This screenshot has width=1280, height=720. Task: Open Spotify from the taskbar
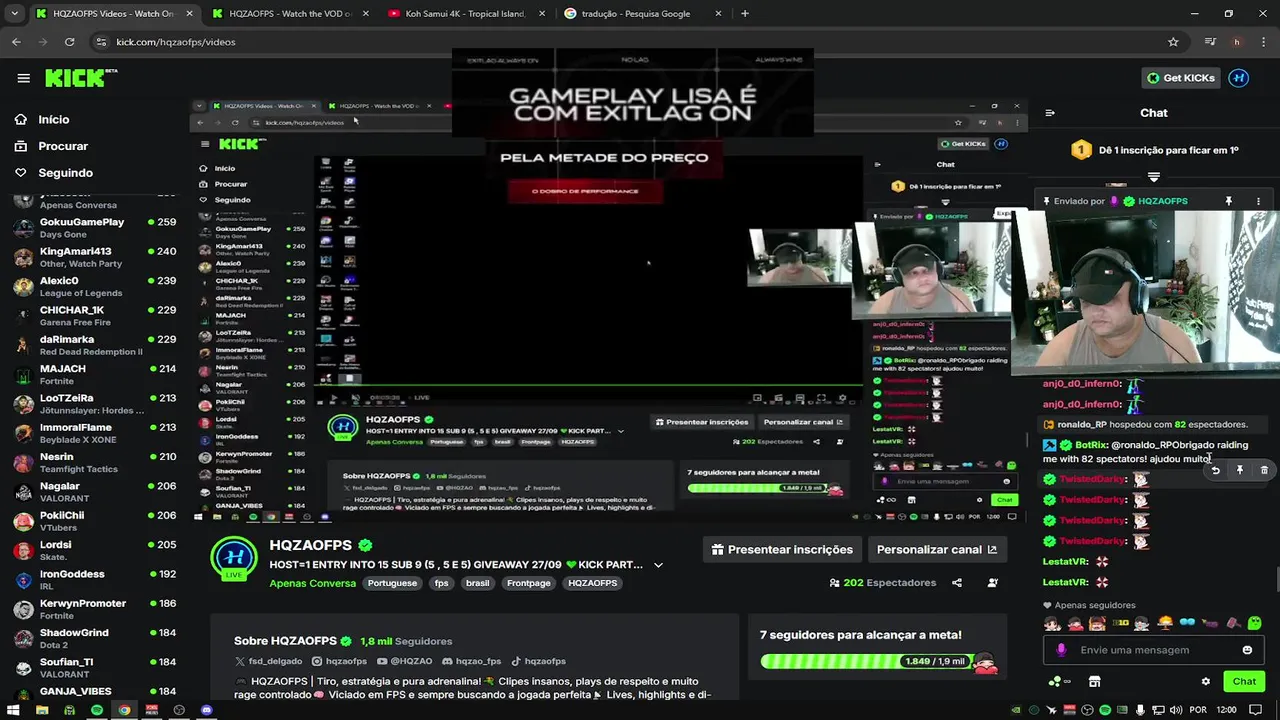coord(97,710)
